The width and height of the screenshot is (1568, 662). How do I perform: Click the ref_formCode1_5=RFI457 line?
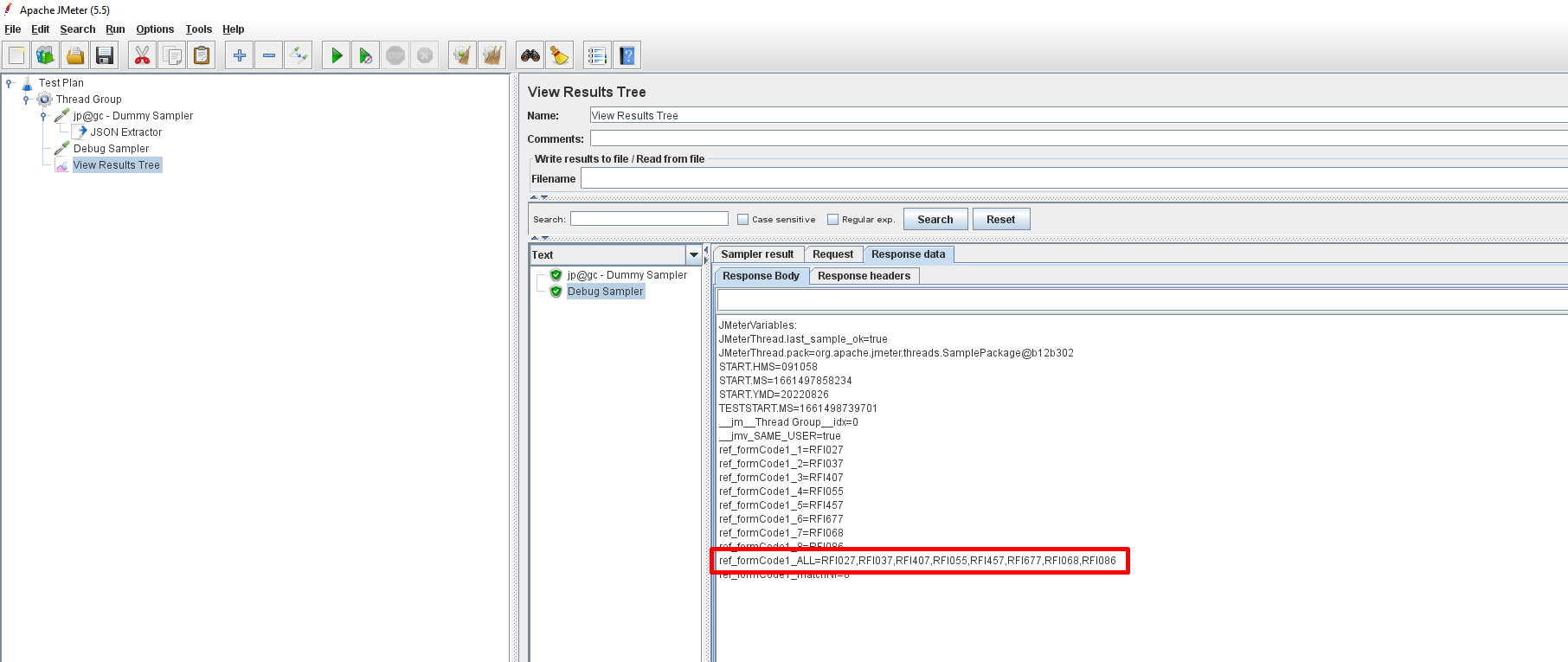(x=781, y=505)
